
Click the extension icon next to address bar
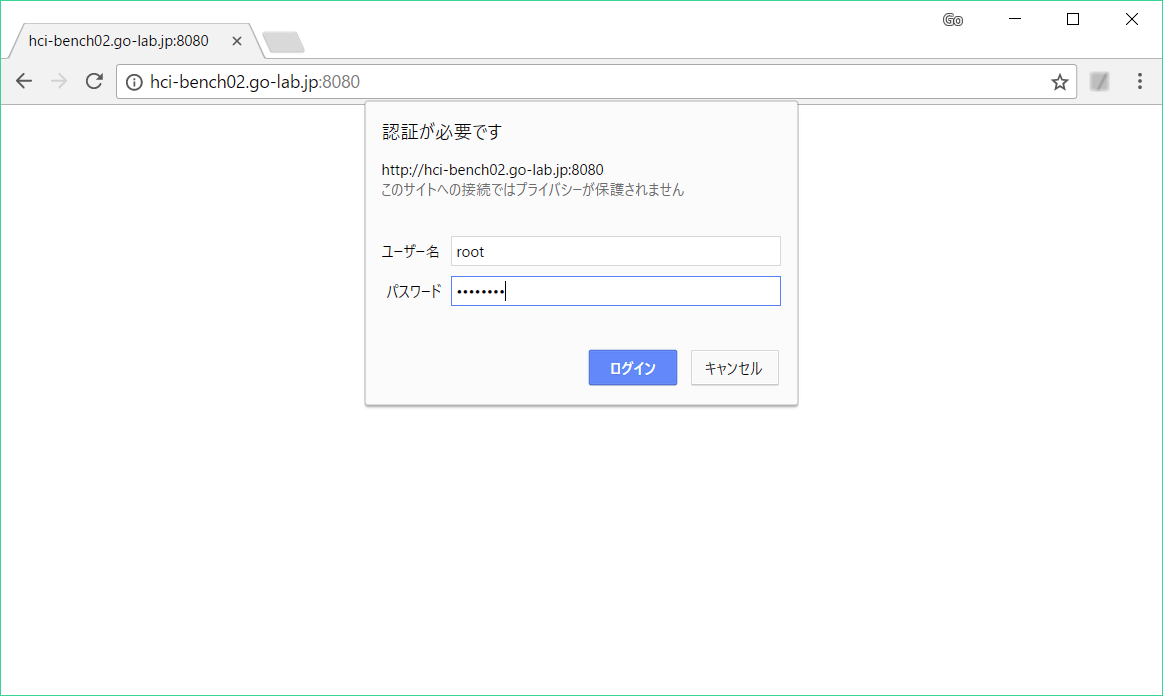[x=1099, y=82]
